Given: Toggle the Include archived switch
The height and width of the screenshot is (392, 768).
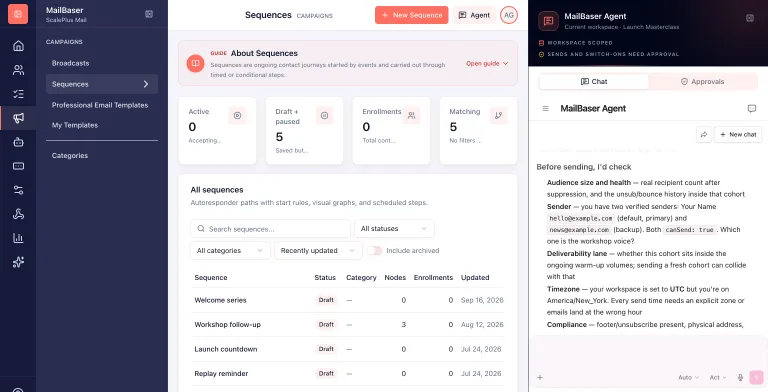Looking at the screenshot, I should click(374, 250).
